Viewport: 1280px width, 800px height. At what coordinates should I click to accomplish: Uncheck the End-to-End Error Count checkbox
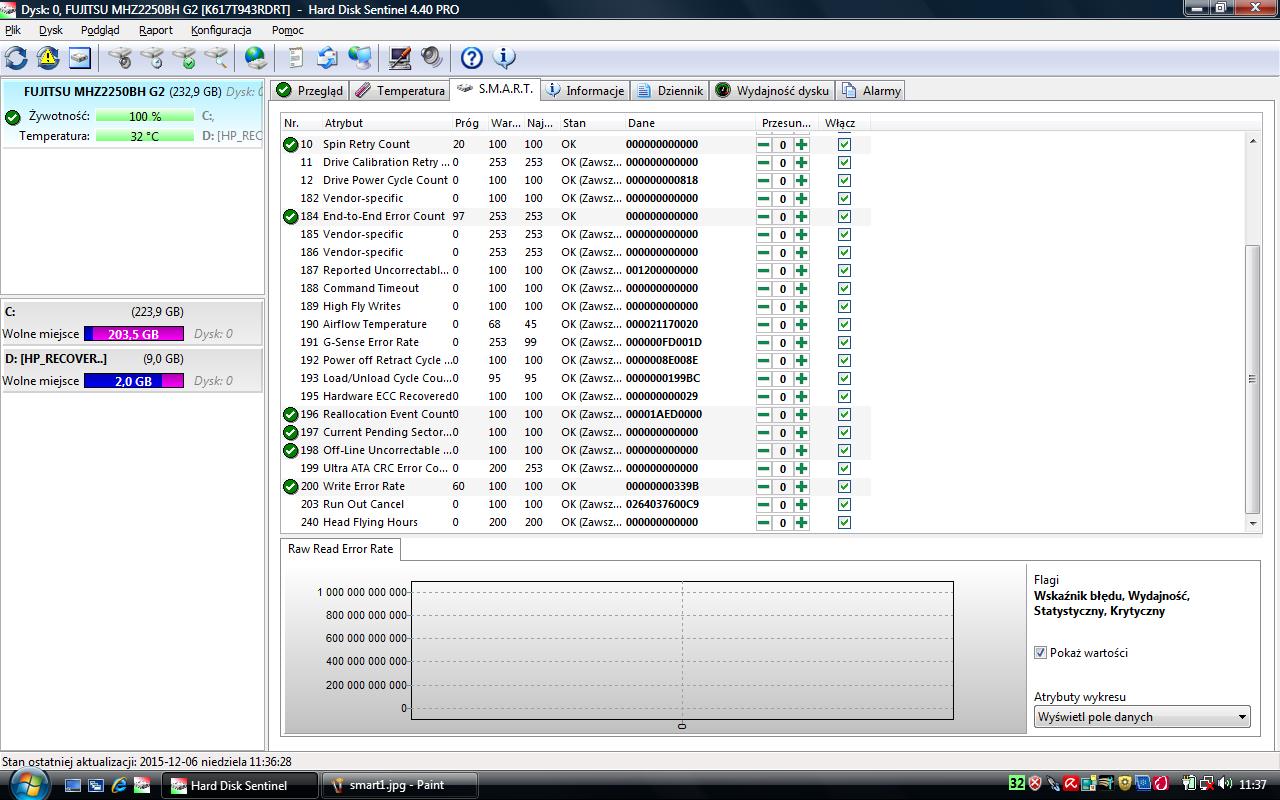(x=844, y=217)
